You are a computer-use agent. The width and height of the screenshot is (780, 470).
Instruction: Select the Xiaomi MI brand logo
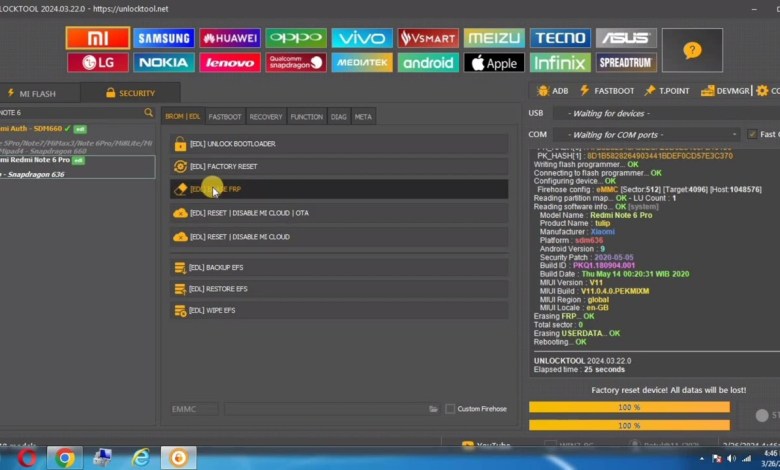pyautogui.click(x=97, y=38)
